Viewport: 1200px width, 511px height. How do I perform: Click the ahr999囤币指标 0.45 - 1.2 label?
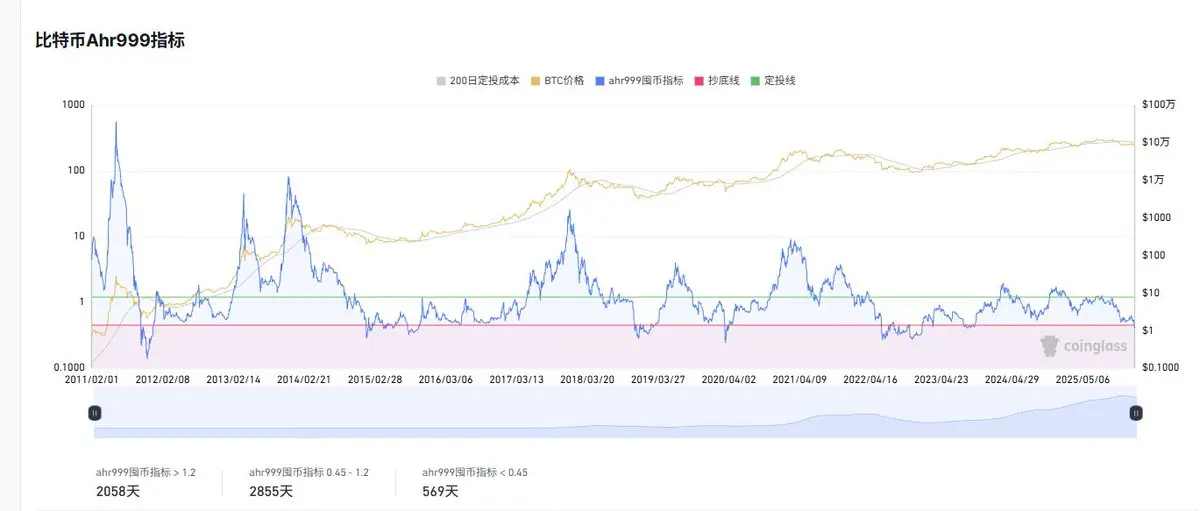click(309, 472)
